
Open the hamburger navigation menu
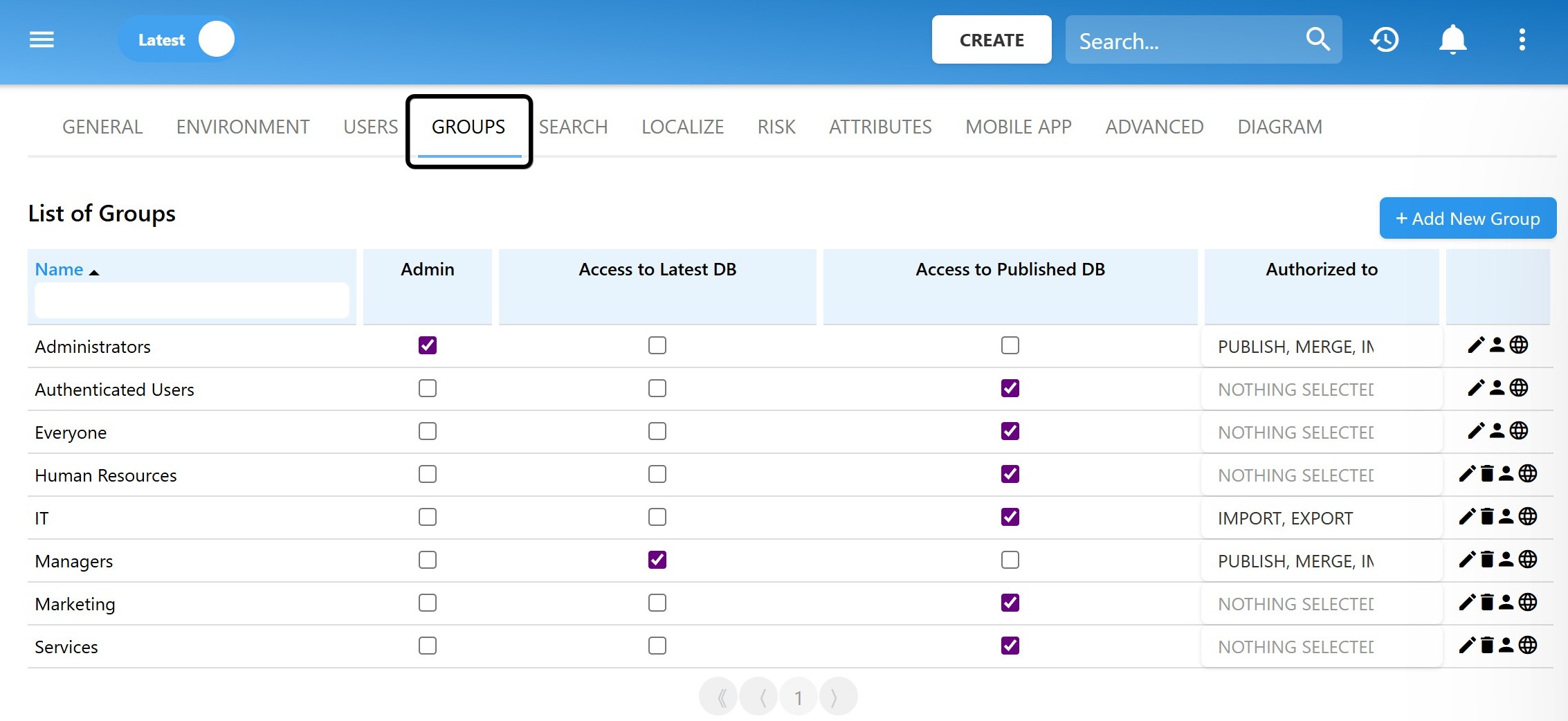(x=42, y=39)
